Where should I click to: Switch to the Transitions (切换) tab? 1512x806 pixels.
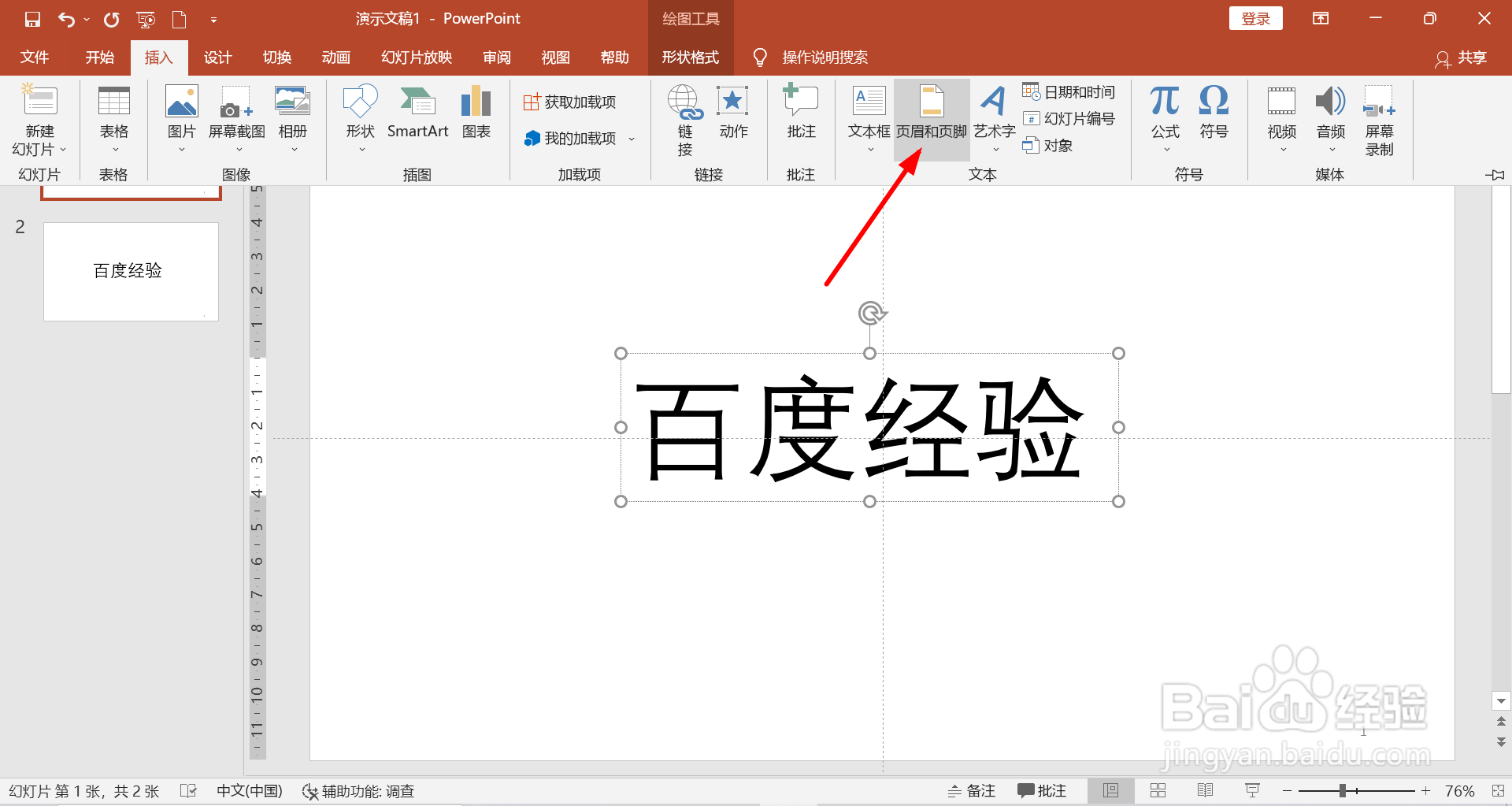click(277, 58)
